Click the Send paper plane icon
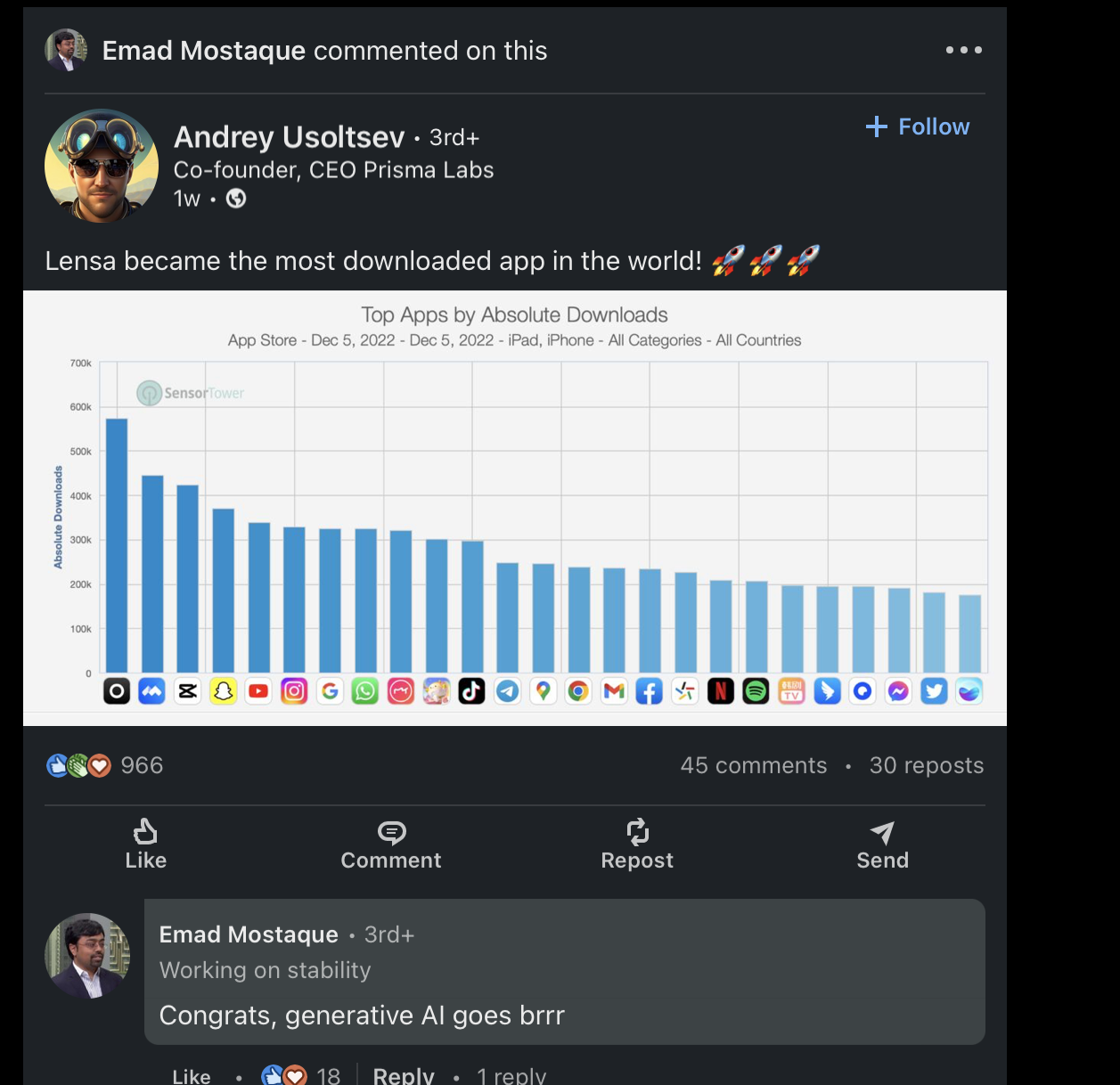Viewport: 1120px width, 1085px height. click(882, 832)
